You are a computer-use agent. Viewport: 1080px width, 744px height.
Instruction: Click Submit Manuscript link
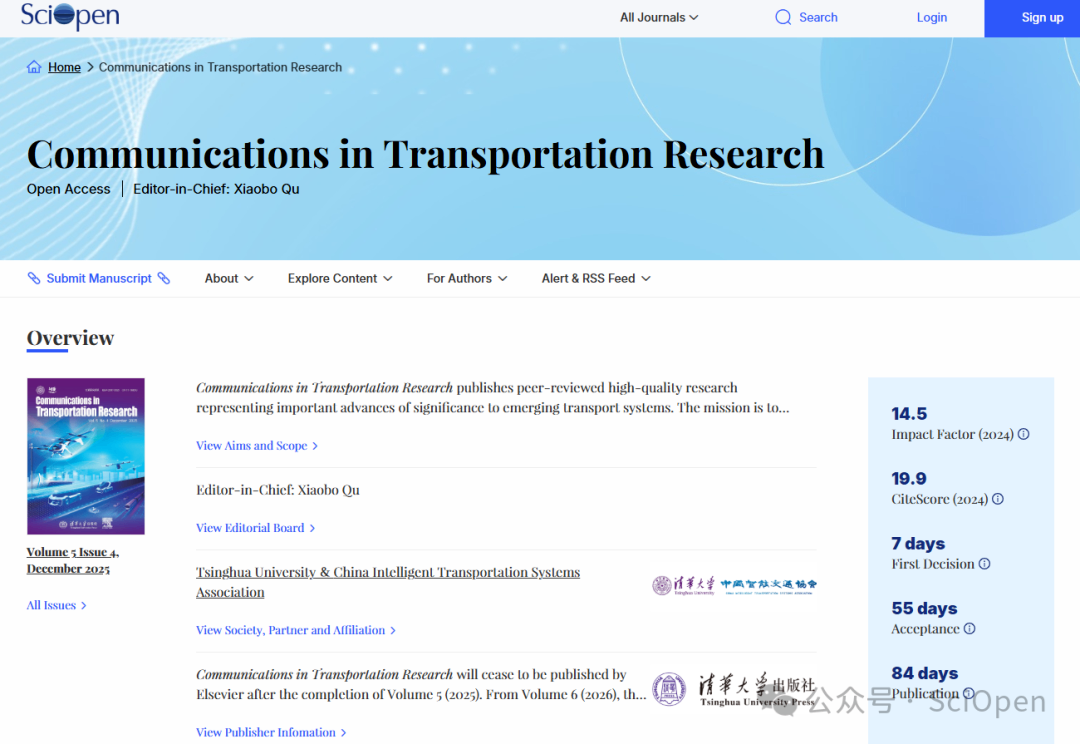tap(99, 278)
